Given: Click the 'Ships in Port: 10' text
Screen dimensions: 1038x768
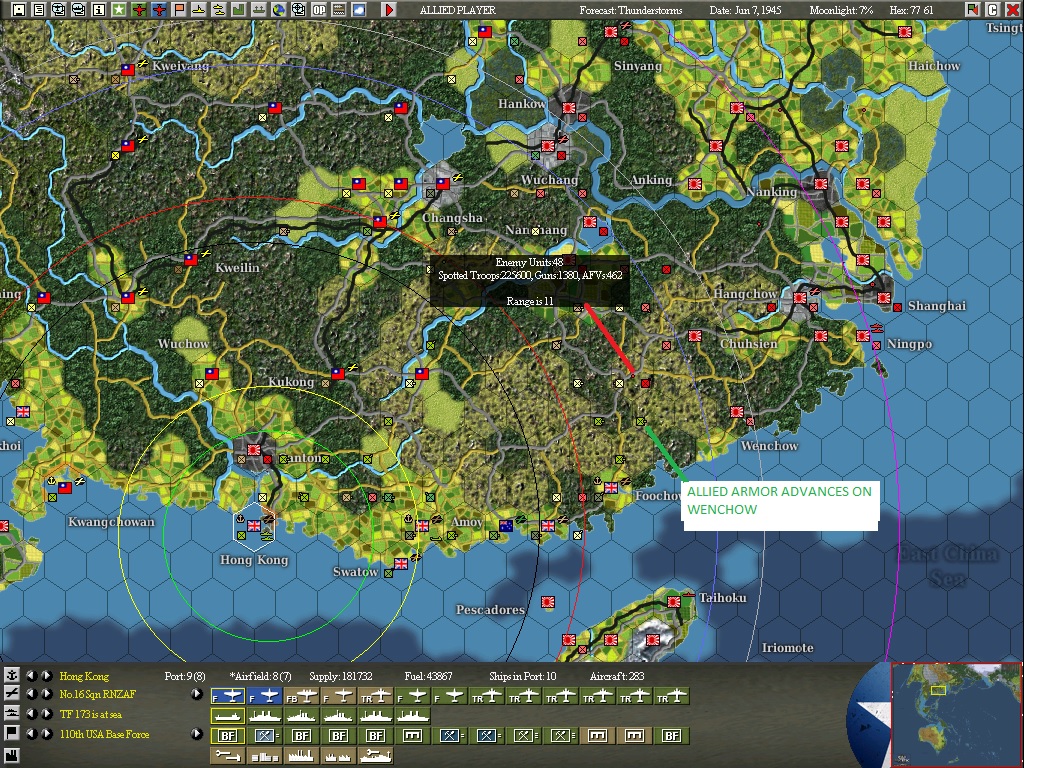Looking at the screenshot, I should (522, 676).
